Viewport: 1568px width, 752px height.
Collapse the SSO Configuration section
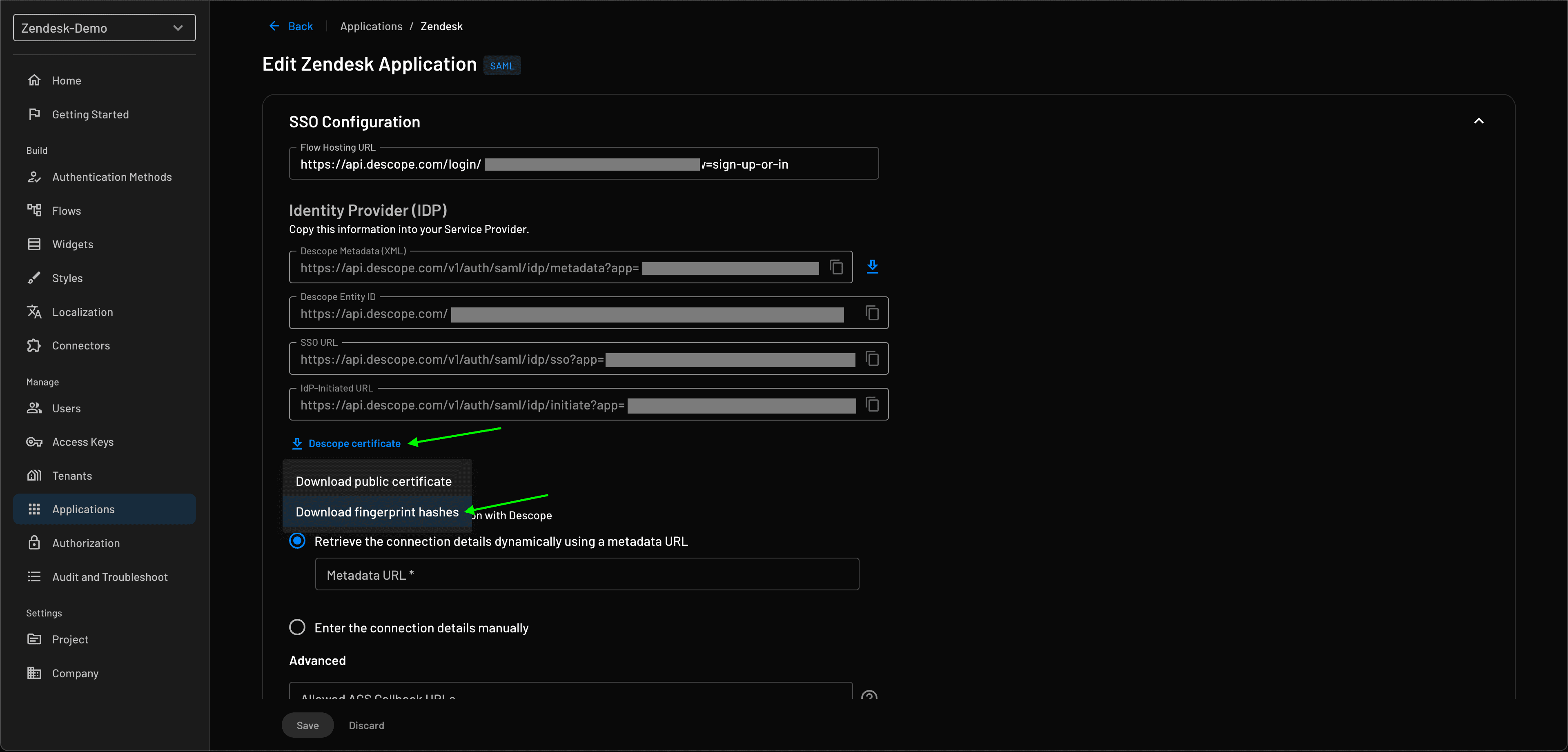1479,121
